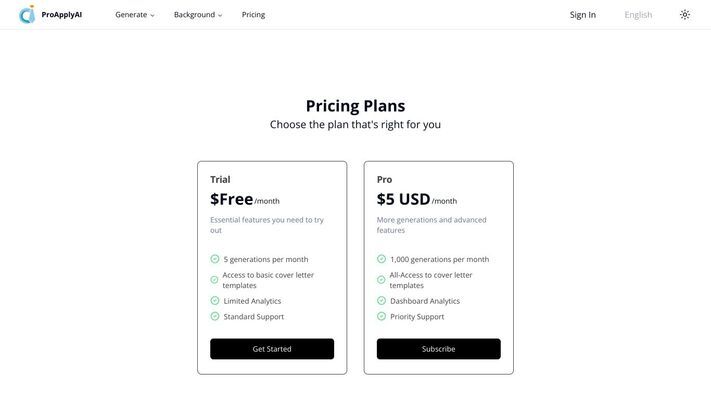Click the ProApplyAI logo icon
This screenshot has width=711, height=400.
point(27,15)
